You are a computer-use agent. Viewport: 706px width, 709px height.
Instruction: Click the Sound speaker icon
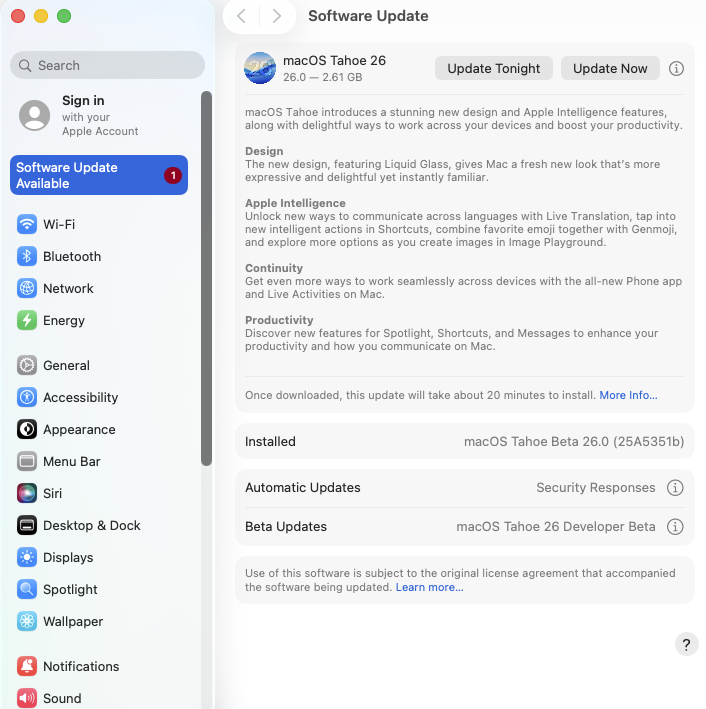coord(27,699)
